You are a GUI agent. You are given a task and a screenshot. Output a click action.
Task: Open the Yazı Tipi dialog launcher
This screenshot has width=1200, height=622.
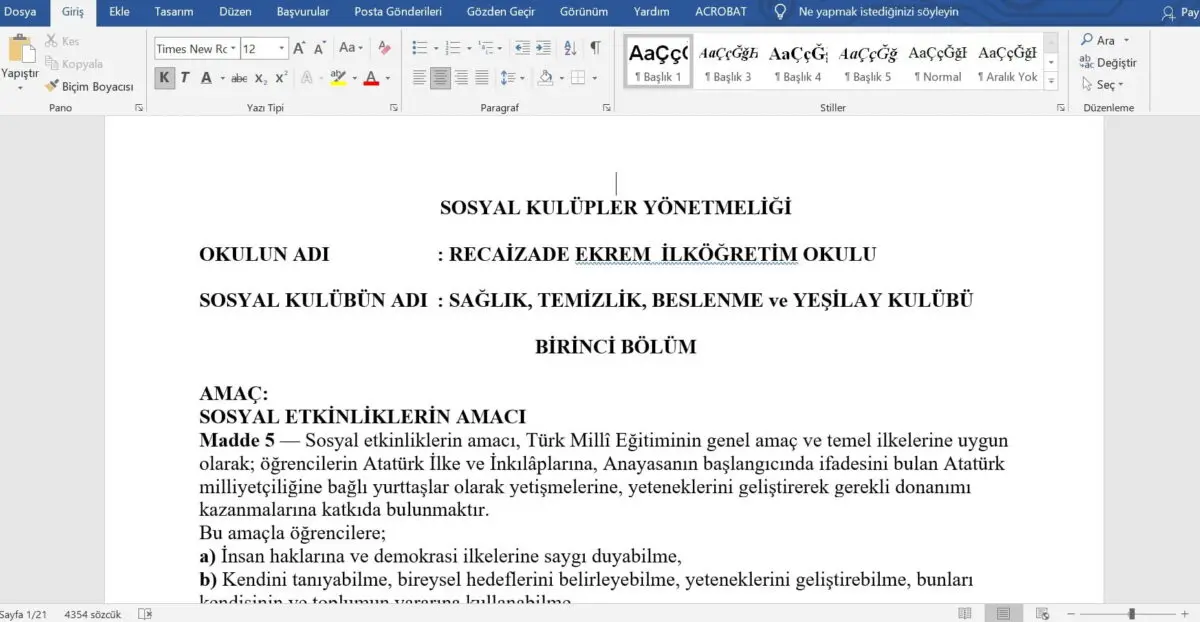394,107
